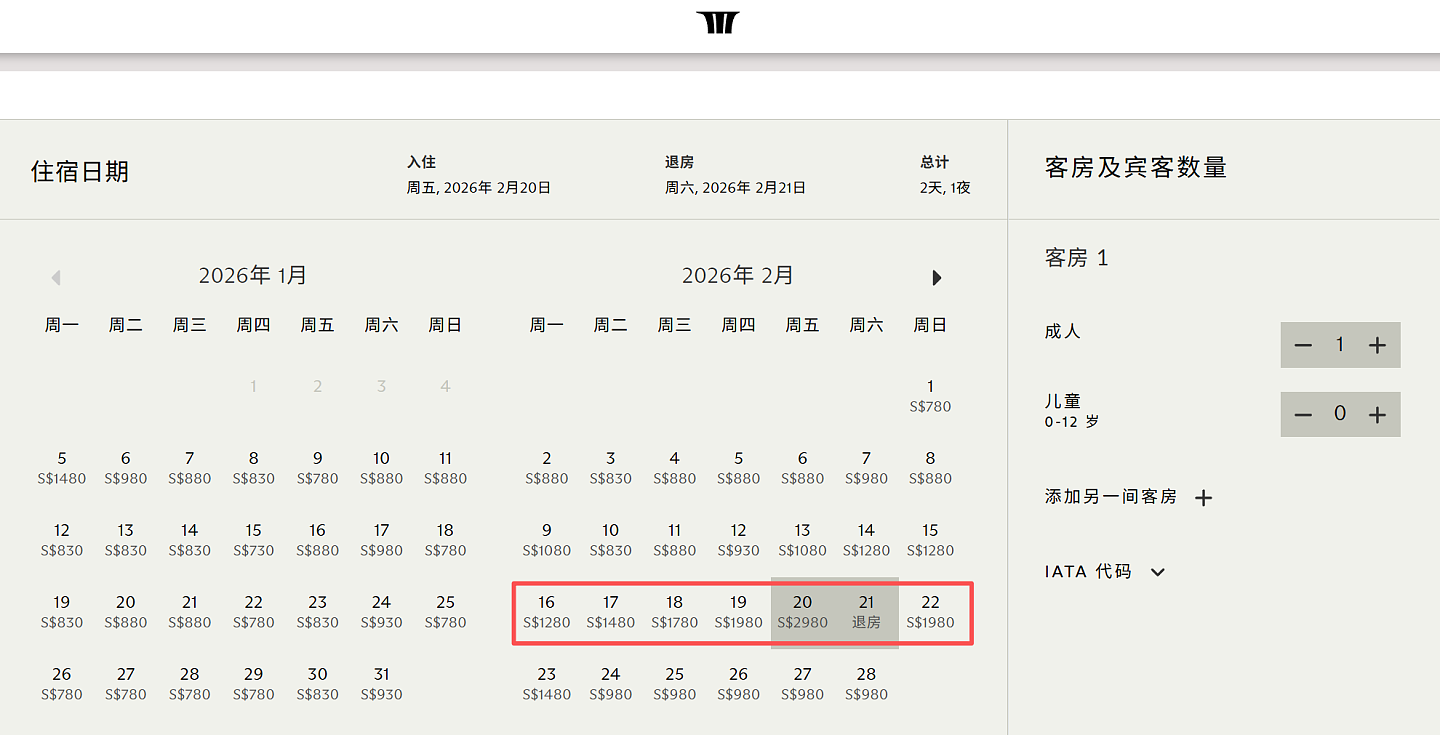The image size is (1440, 735).
Task: Select January 15 priced S$730
Action: 254,540
